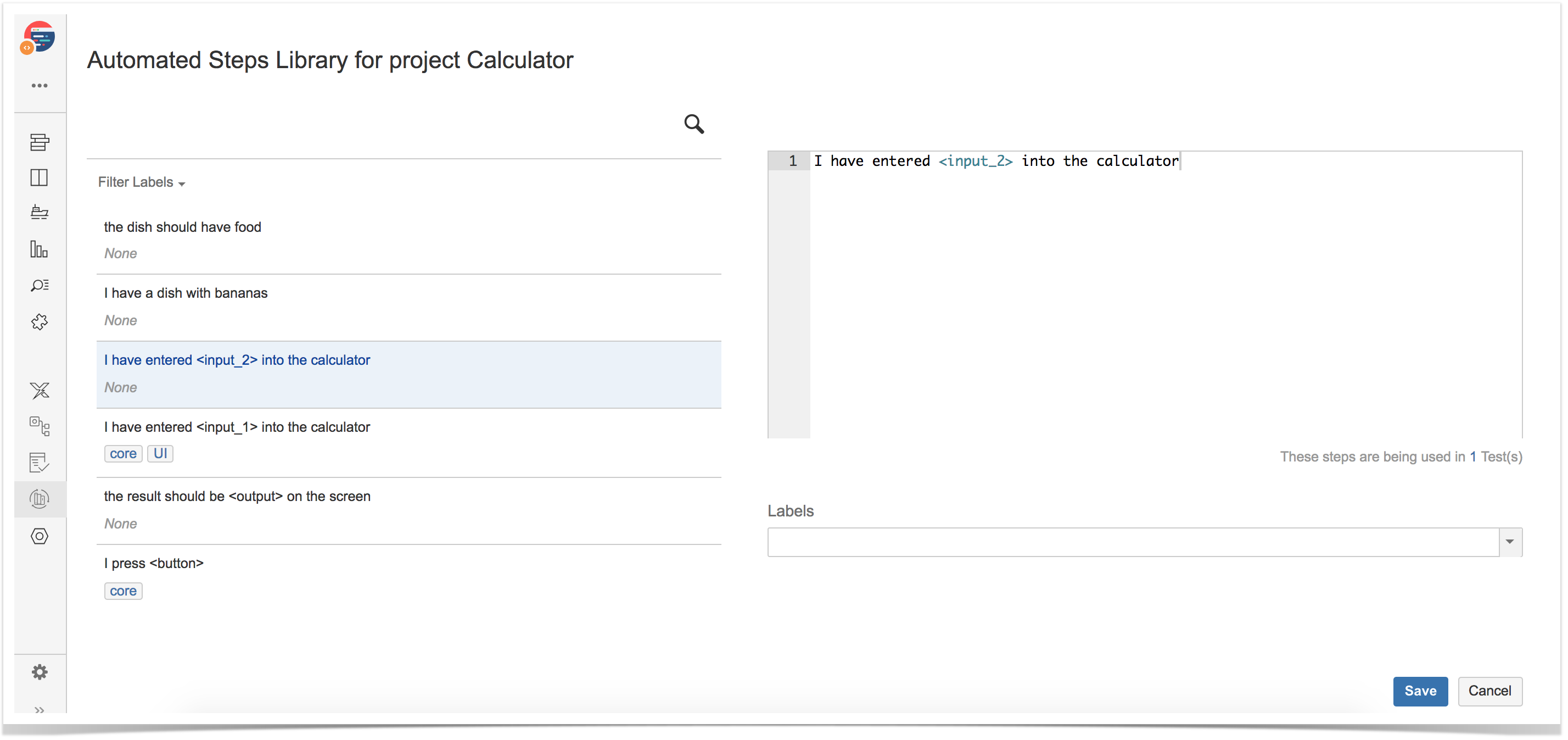Select step 'I have a dish with bananas'
This screenshot has width=1568, height=740.
(x=409, y=308)
